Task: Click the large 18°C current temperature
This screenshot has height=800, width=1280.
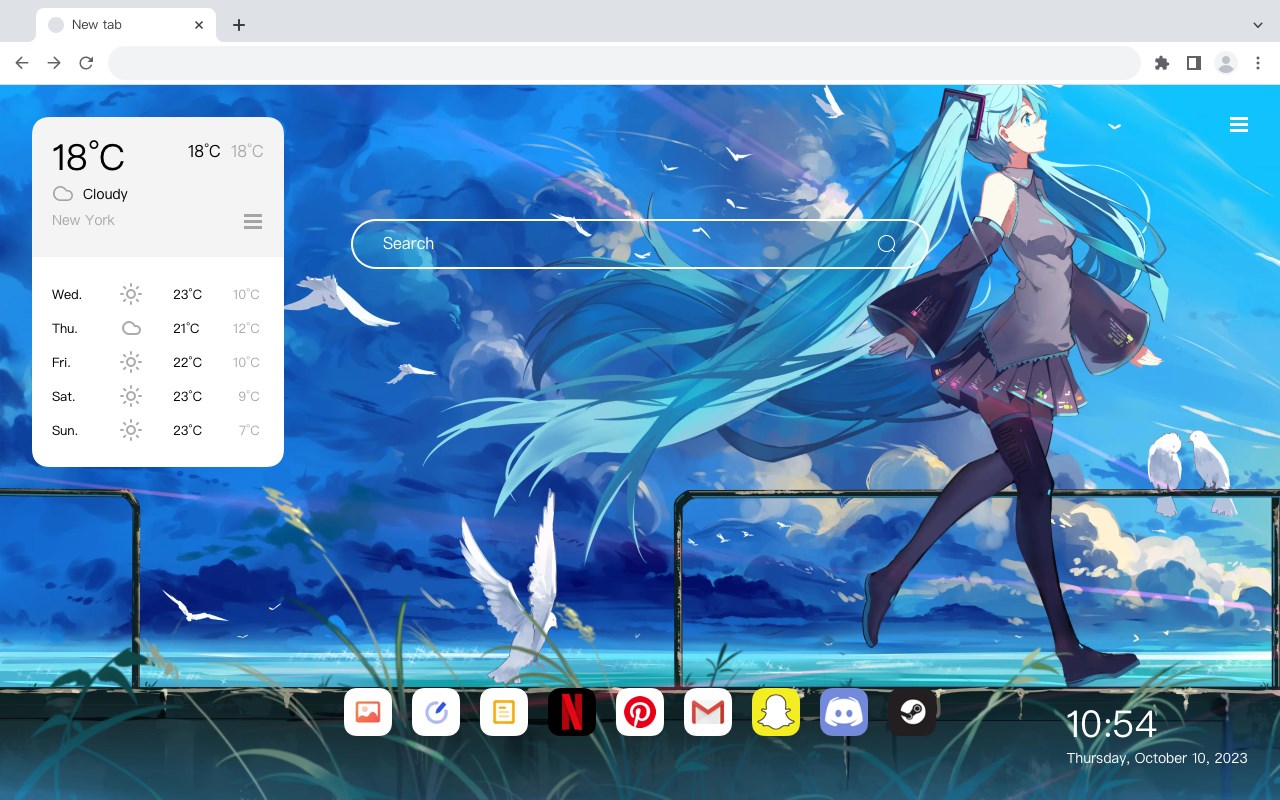Action: 88,157
